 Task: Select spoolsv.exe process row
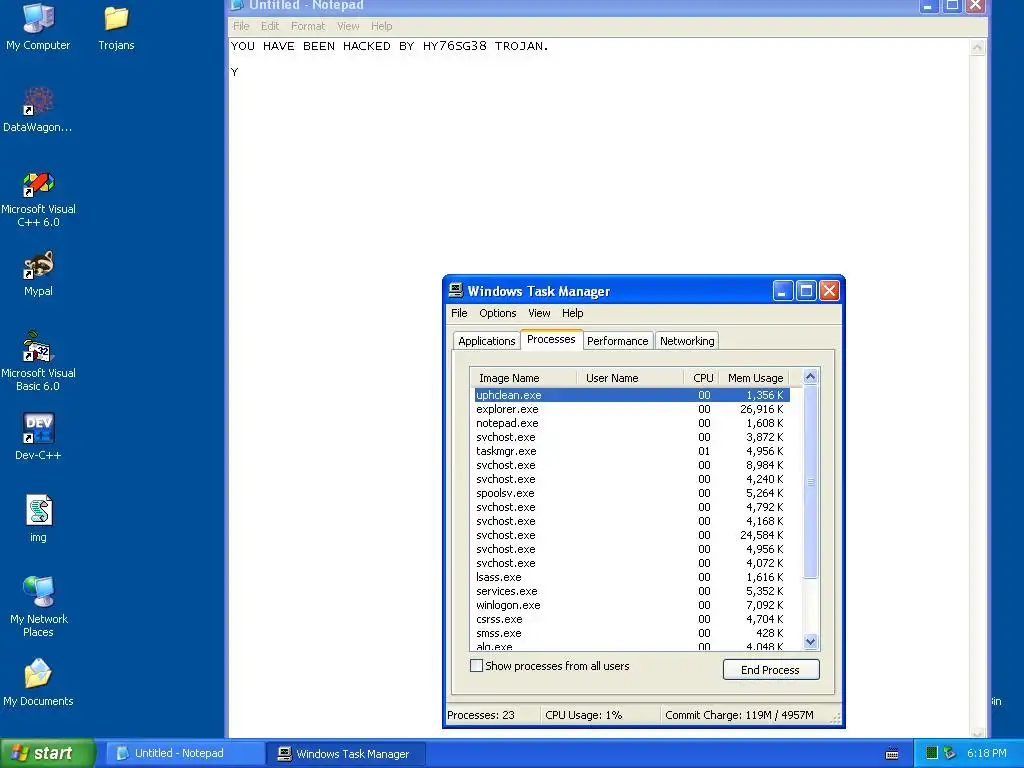pyautogui.click(x=632, y=493)
